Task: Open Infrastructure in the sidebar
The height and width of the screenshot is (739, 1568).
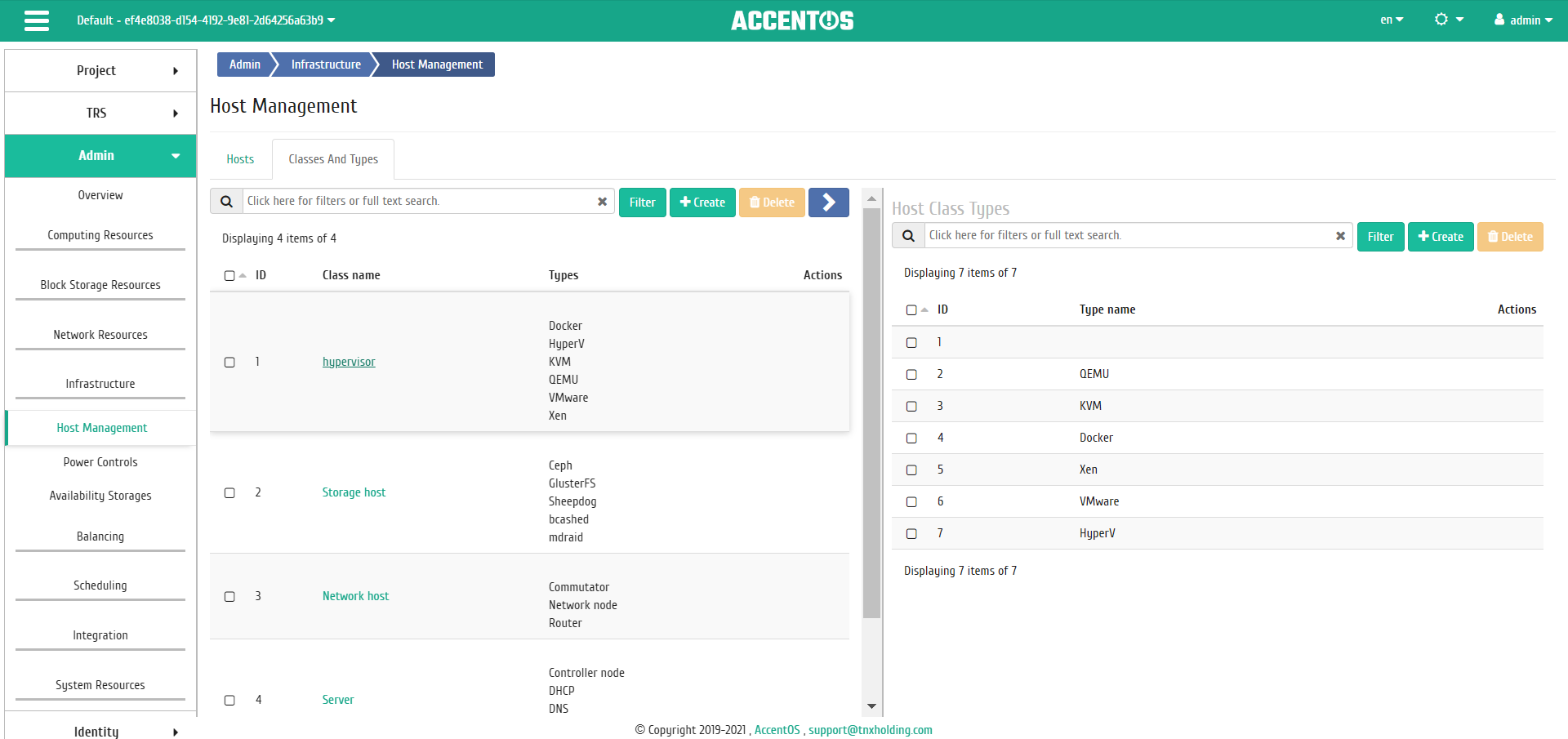Action: pyautogui.click(x=100, y=384)
